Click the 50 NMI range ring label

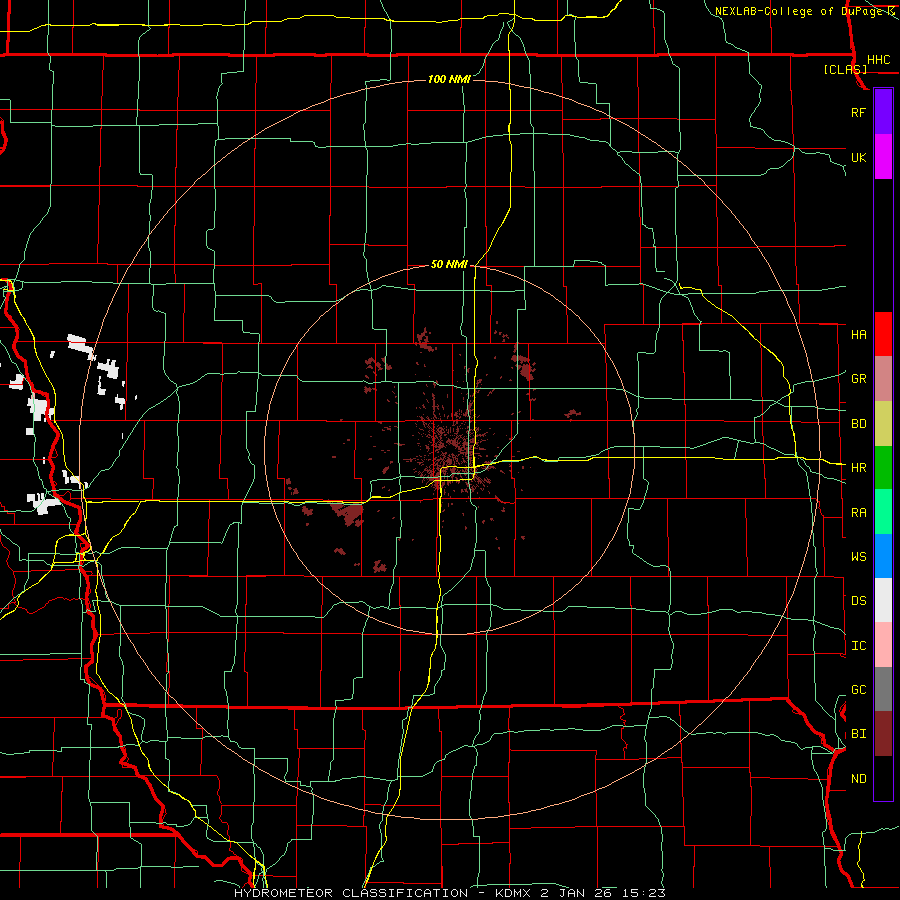449,264
